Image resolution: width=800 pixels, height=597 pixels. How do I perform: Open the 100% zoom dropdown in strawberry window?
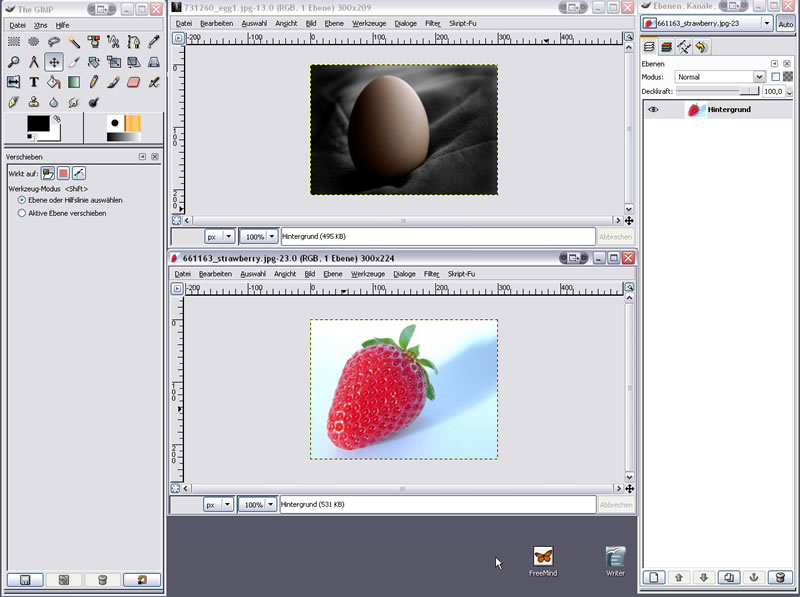point(271,505)
